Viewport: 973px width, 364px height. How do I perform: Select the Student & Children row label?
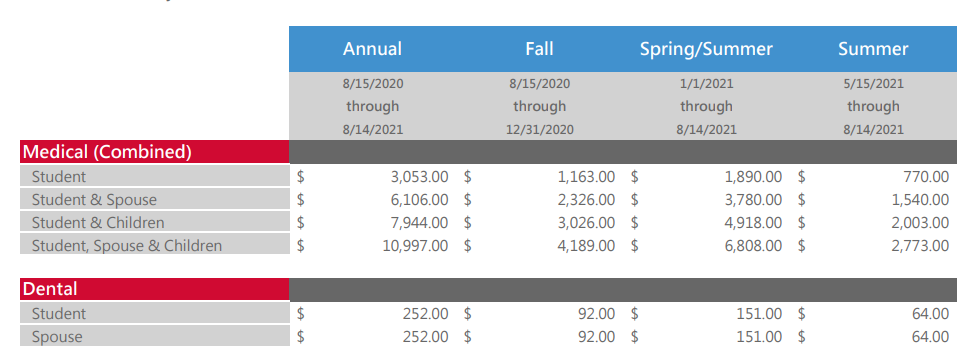pos(98,223)
